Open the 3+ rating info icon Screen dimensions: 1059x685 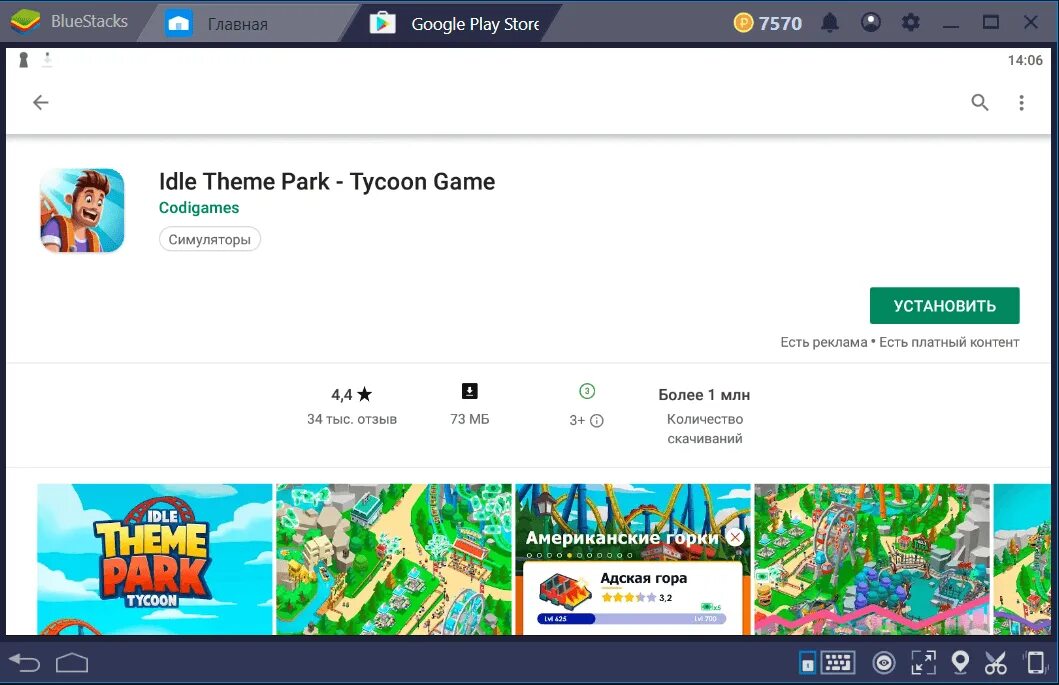pos(596,420)
